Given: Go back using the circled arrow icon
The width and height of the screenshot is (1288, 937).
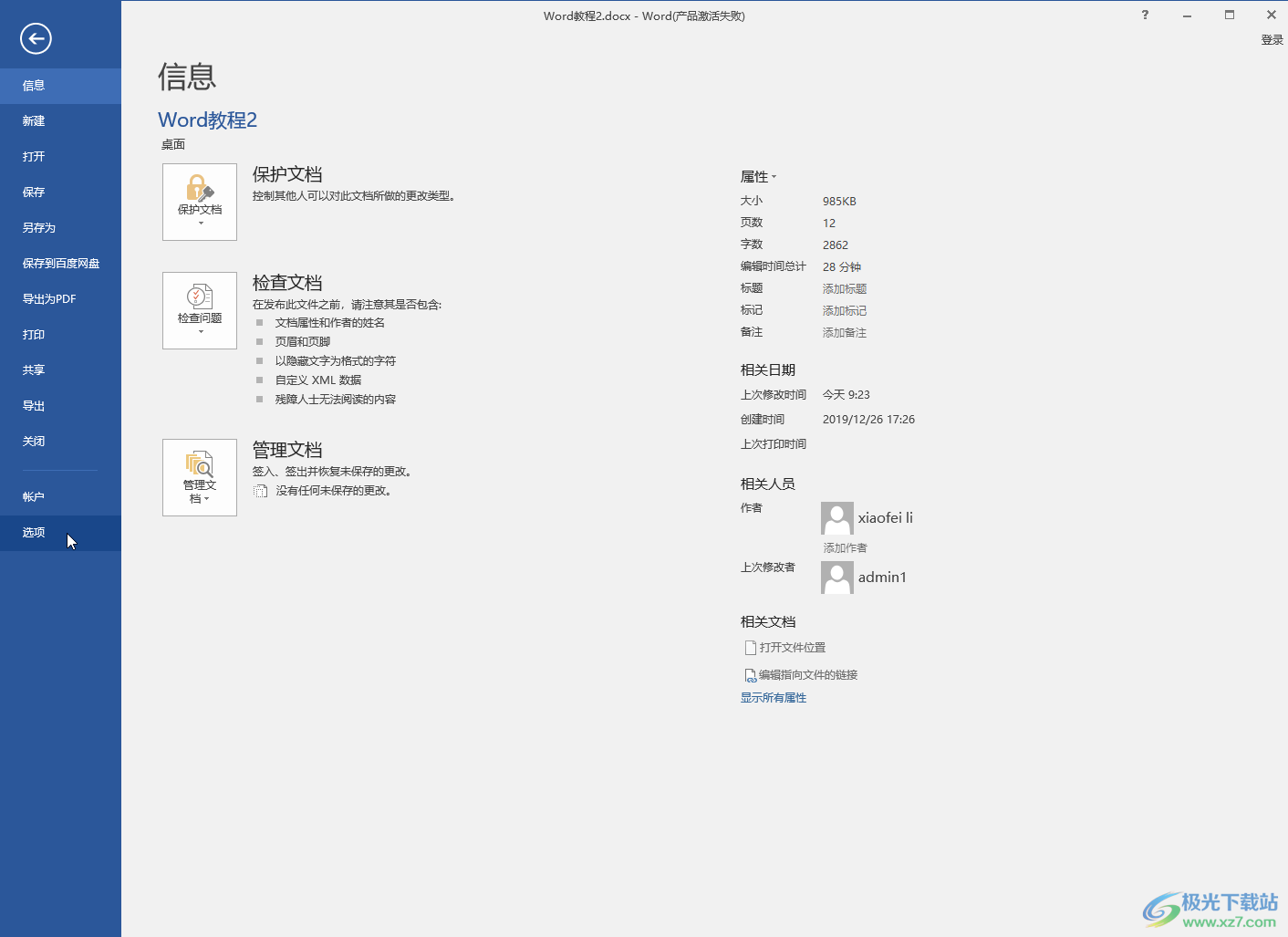Looking at the screenshot, I should tap(36, 38).
